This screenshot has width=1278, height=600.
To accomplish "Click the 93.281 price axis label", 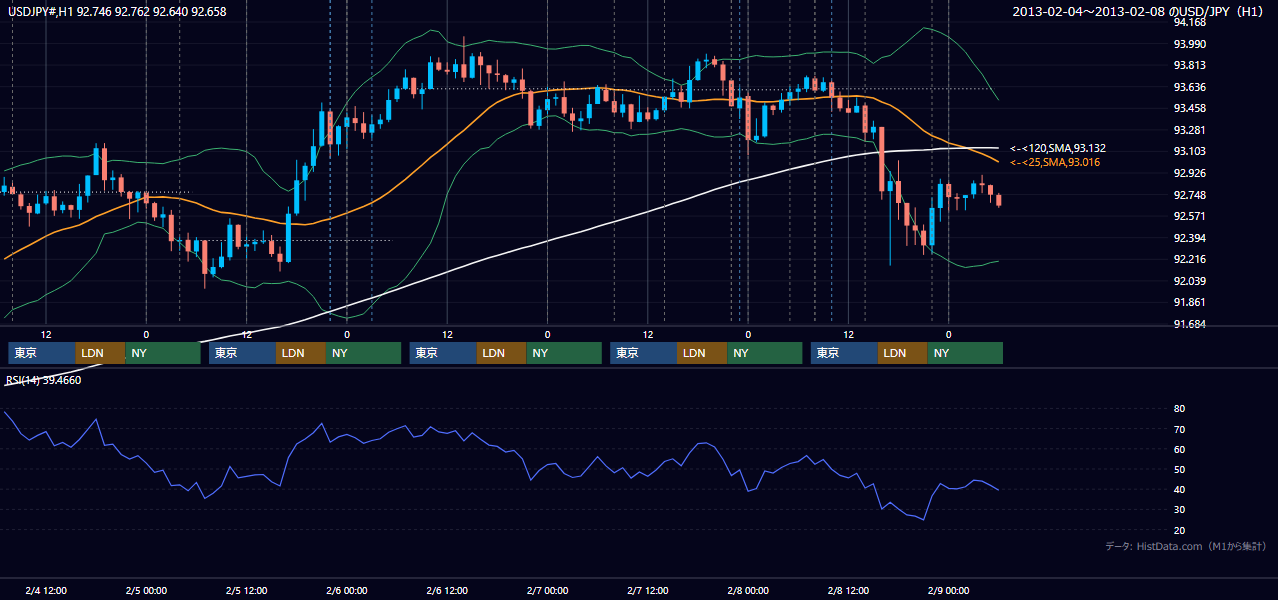I will pyautogui.click(x=1189, y=130).
